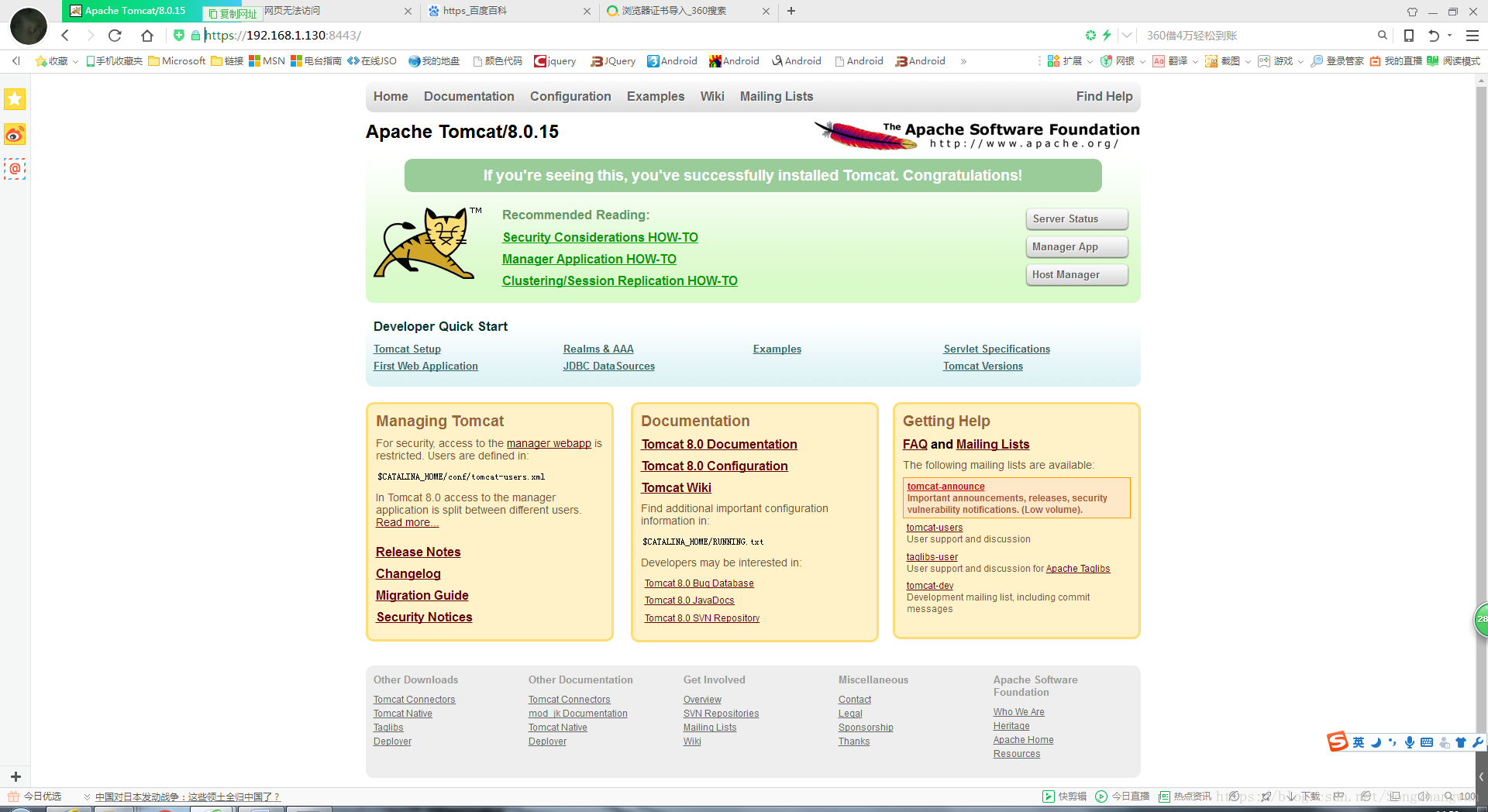Open the Weibo sidebar icon

coord(15,134)
